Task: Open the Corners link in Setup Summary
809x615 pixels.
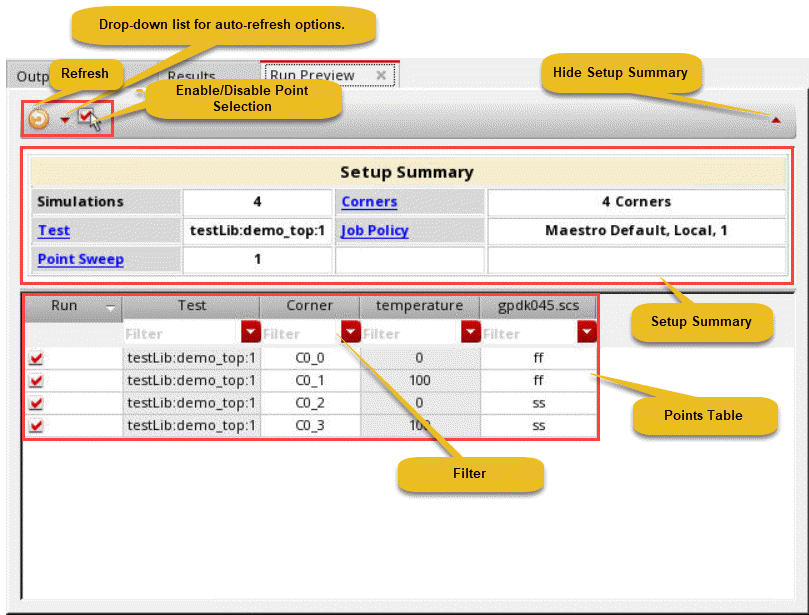Action: pyautogui.click(x=369, y=202)
